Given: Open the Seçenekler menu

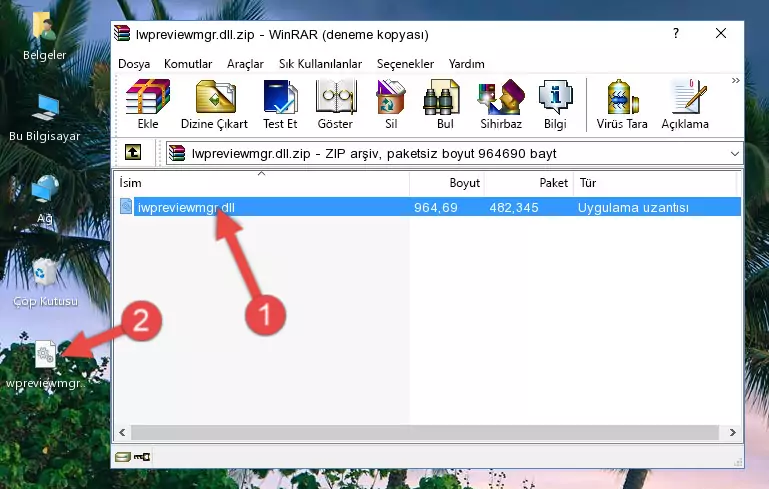Looking at the screenshot, I should [x=405, y=64].
